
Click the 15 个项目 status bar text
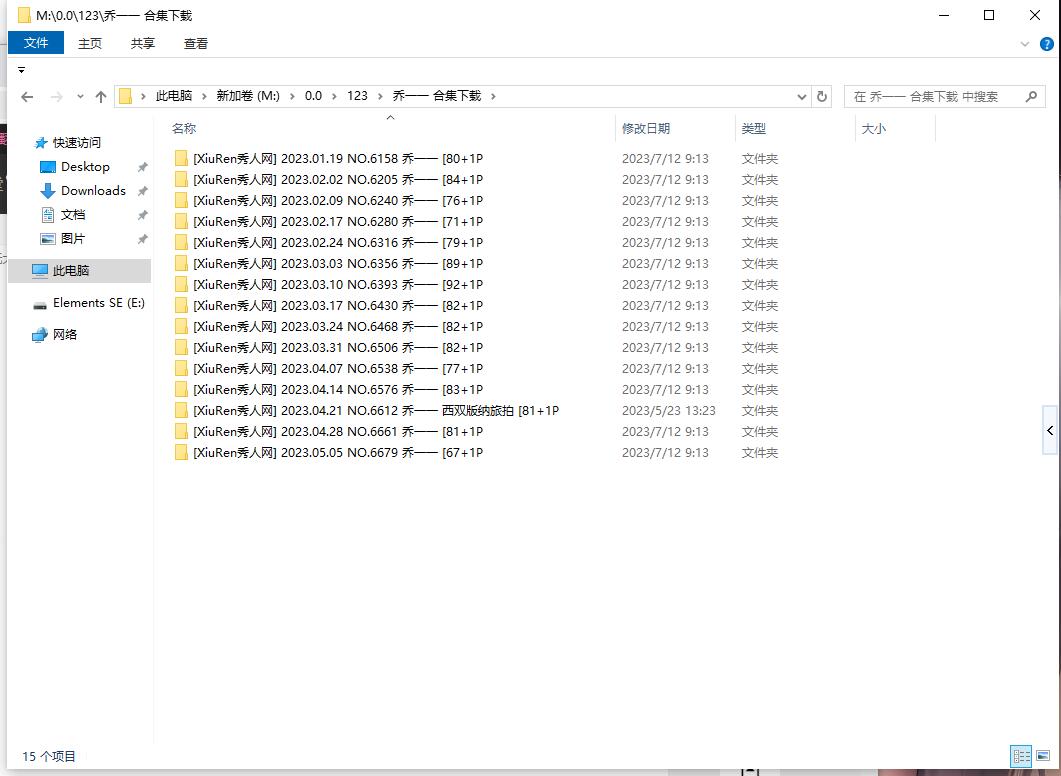coord(49,756)
